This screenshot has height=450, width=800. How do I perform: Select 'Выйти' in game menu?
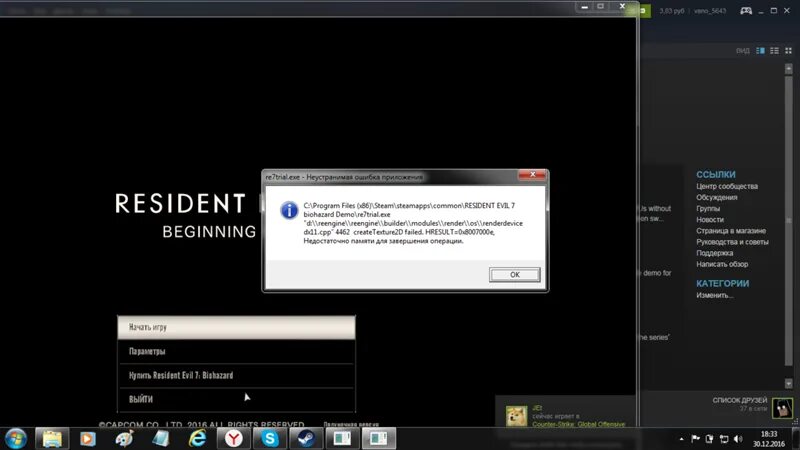(236, 399)
